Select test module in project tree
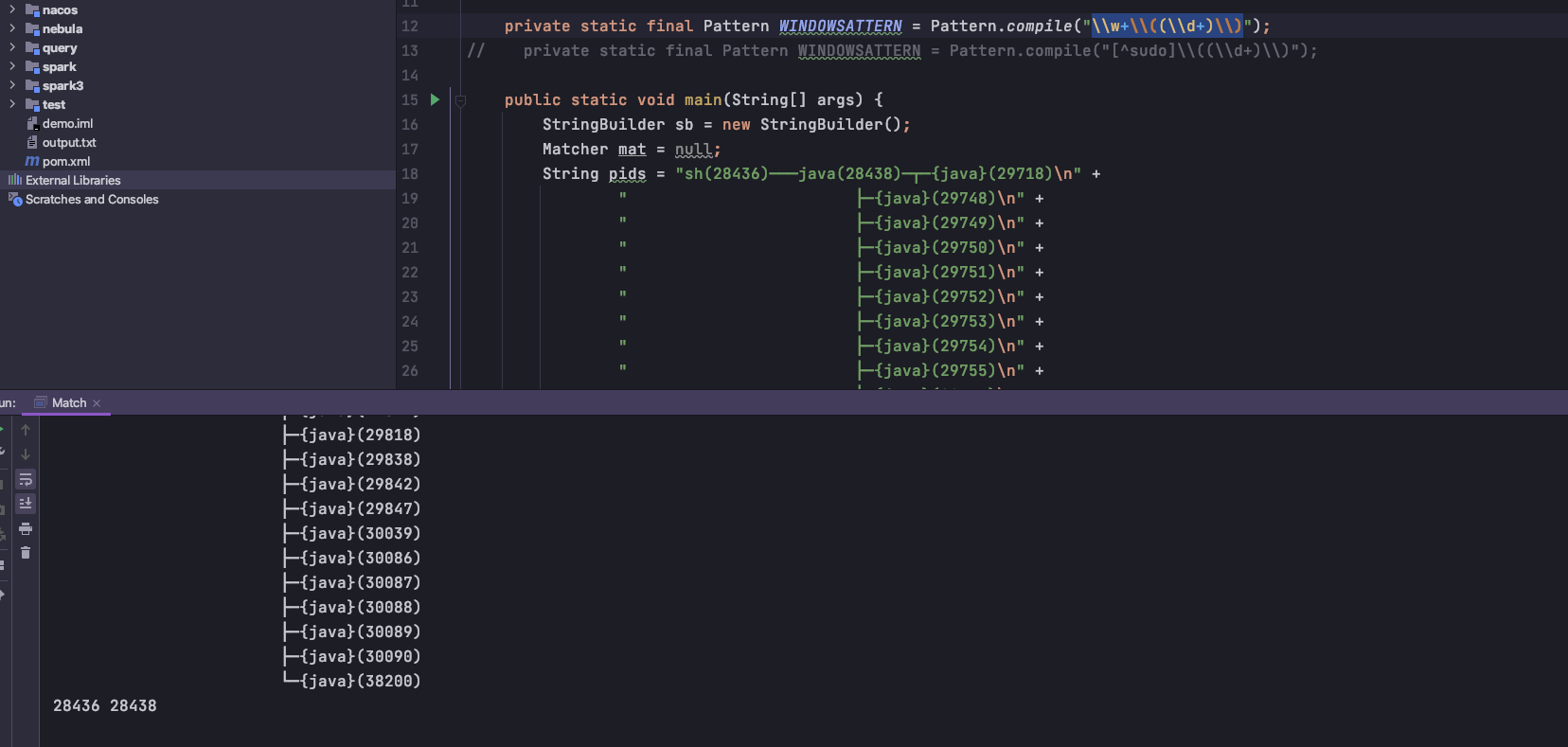Screen dimensions: 1568x747 [x=53, y=105]
